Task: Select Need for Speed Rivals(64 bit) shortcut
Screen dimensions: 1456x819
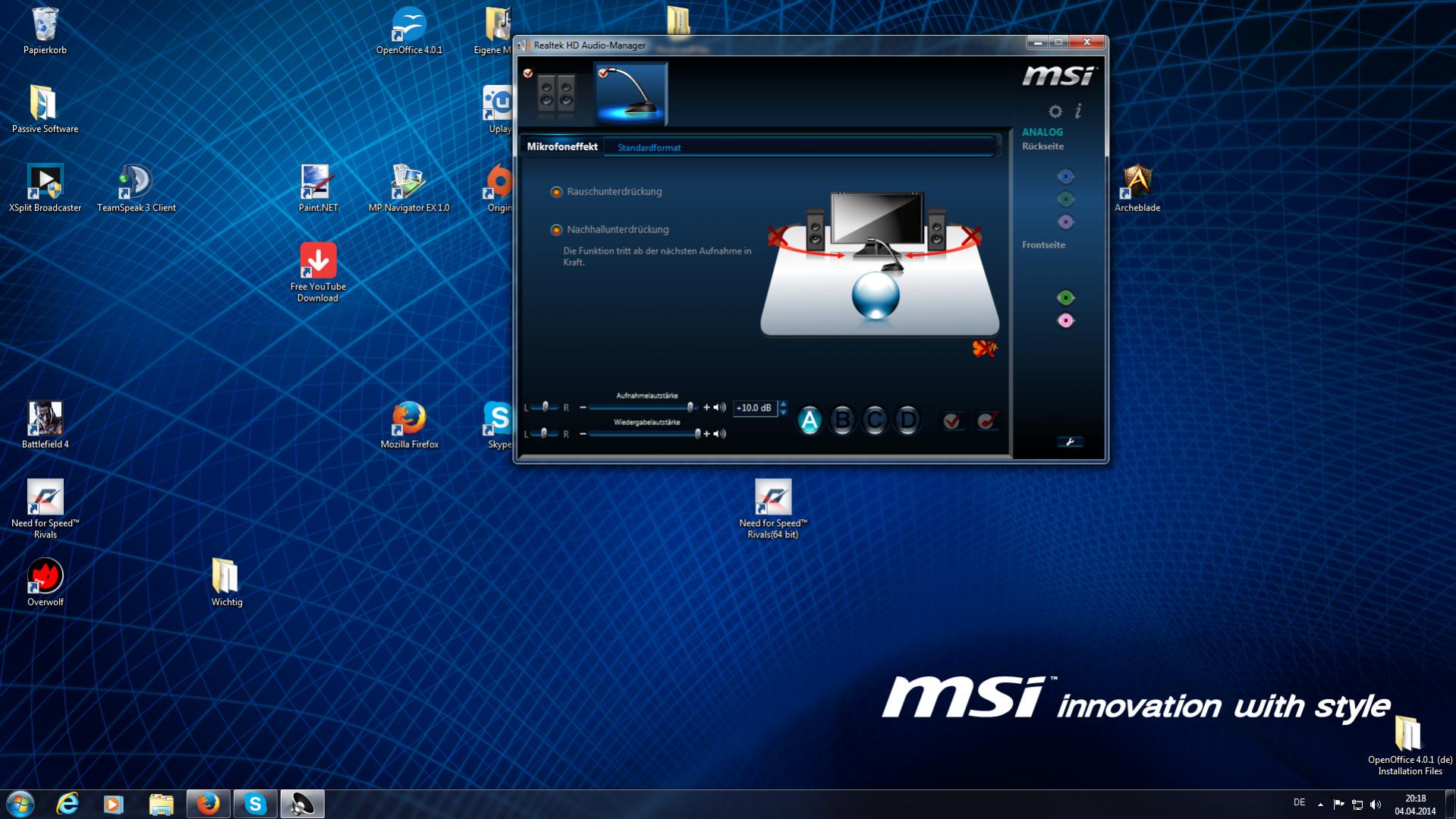Action: pos(773,509)
